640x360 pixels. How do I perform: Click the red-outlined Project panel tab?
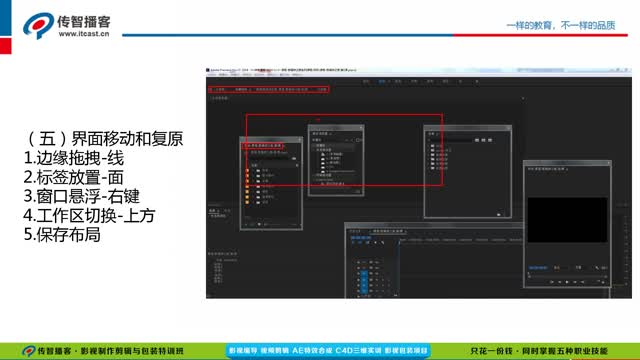click(x=263, y=145)
